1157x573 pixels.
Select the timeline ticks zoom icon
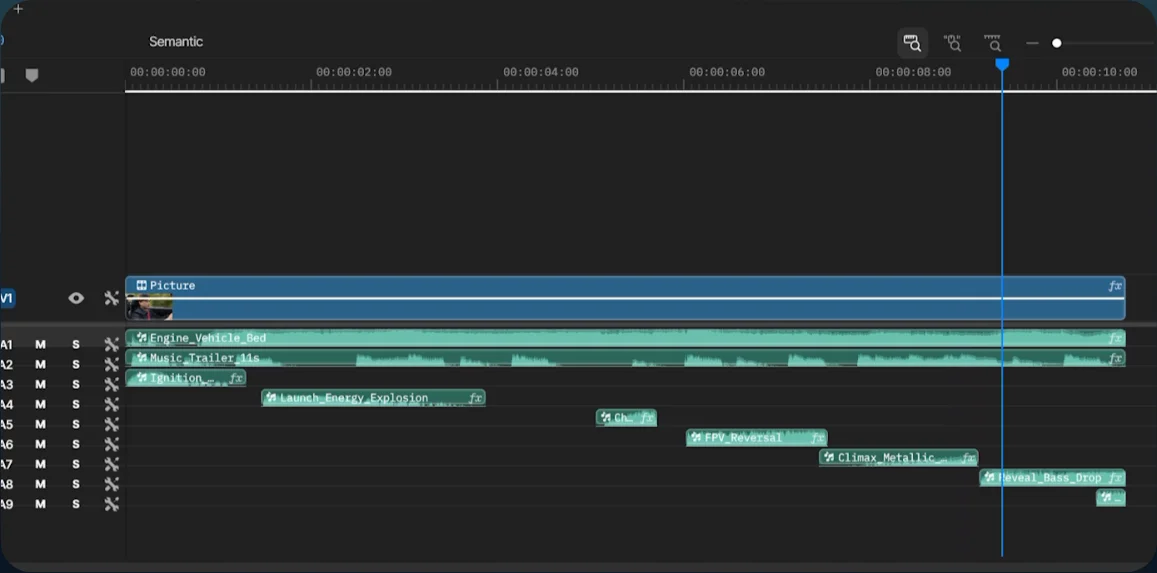tap(992, 43)
